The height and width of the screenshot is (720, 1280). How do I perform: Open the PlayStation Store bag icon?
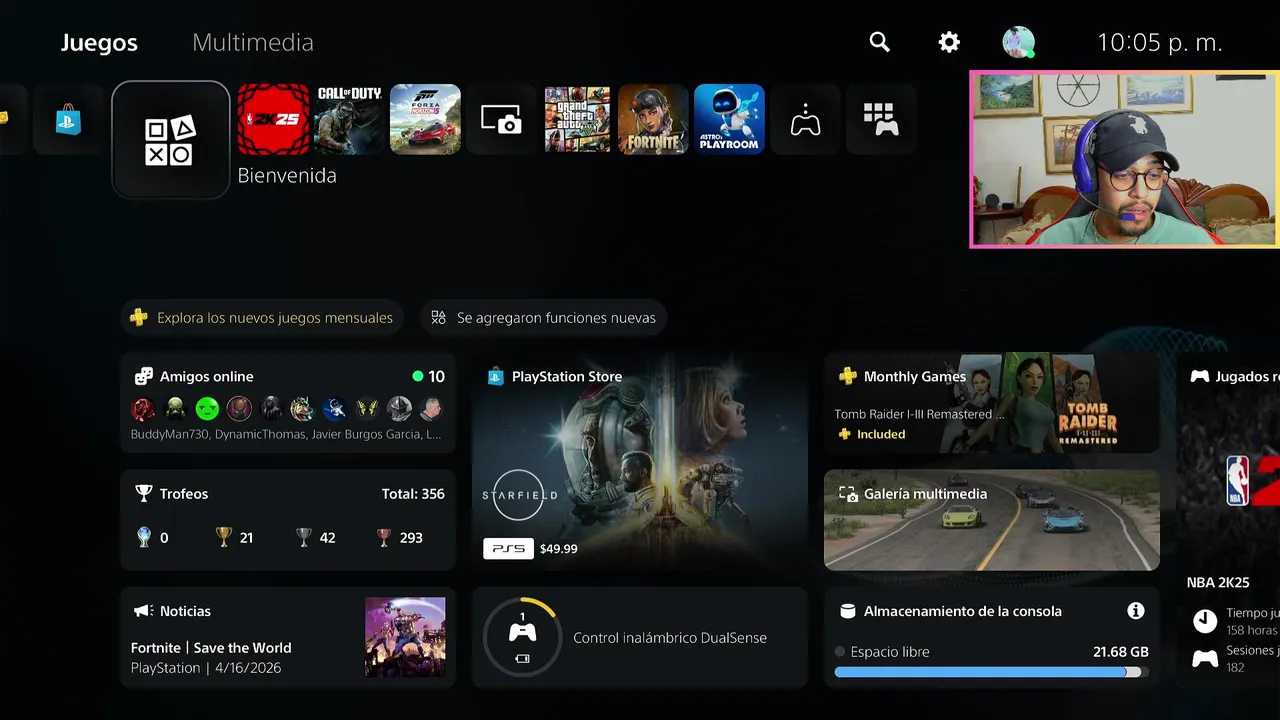[x=68, y=119]
